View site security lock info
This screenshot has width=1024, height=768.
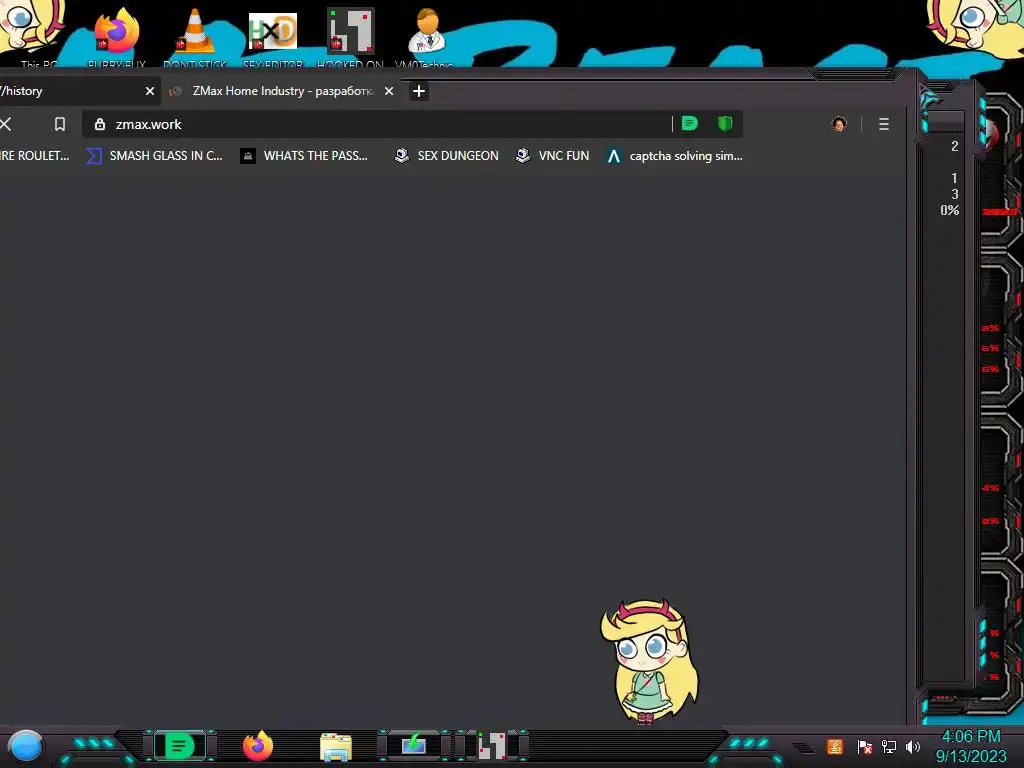pos(100,124)
